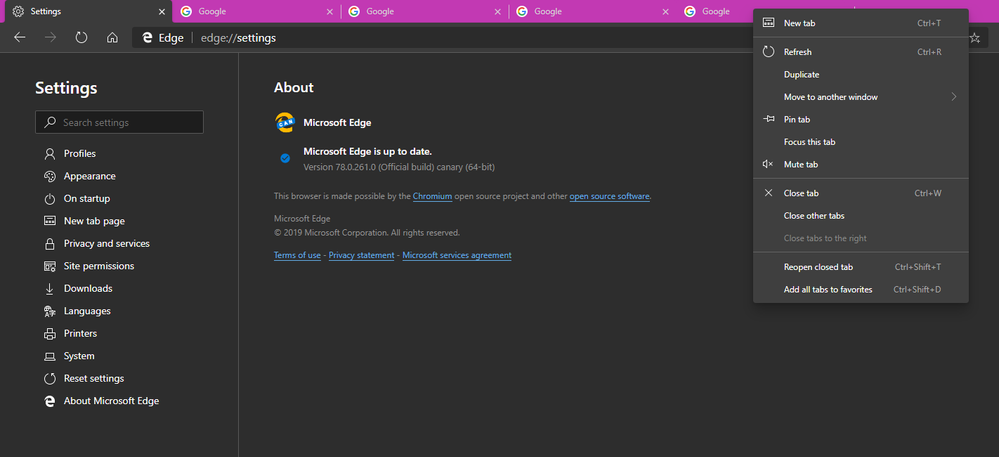Choose Focus this tab
Viewport: 999px width, 457px height.
(861, 141)
